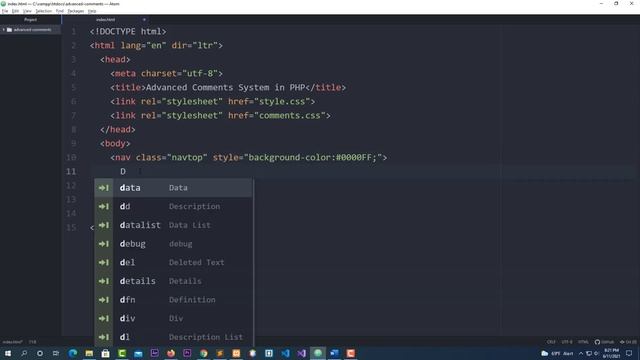Viewport: 640px width, 360px height.
Task: Click the snippet icon beside 'dl'
Action: pyautogui.click(x=104, y=337)
